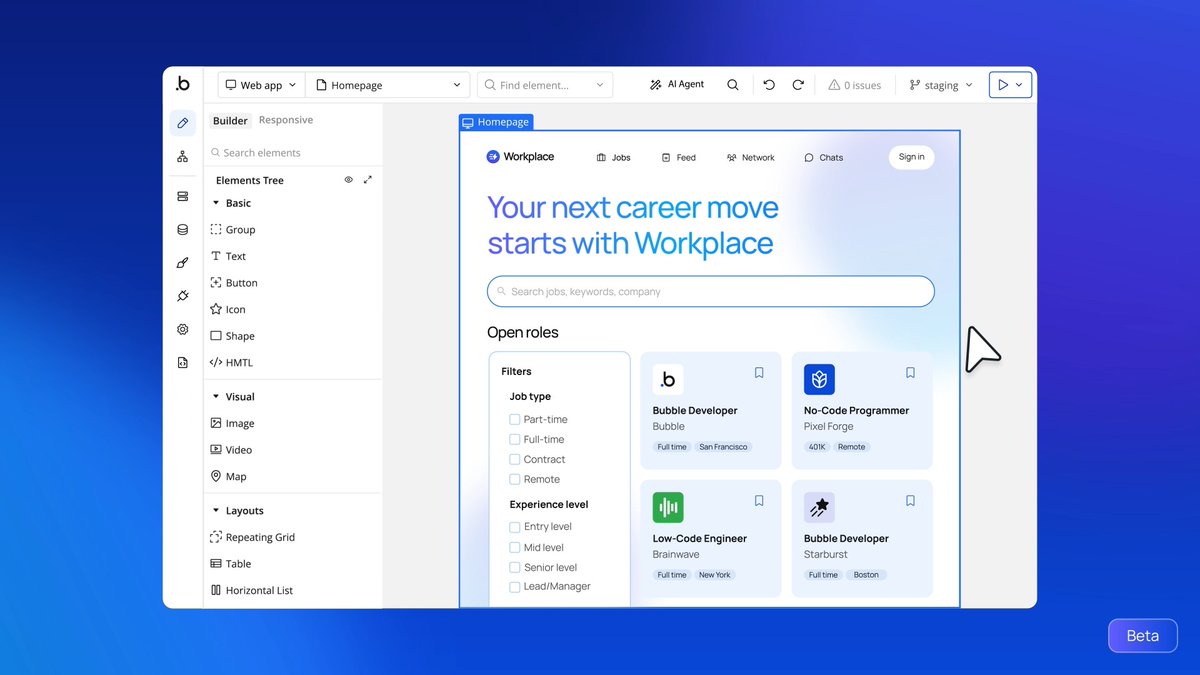Open the AI Agent button

(x=677, y=85)
